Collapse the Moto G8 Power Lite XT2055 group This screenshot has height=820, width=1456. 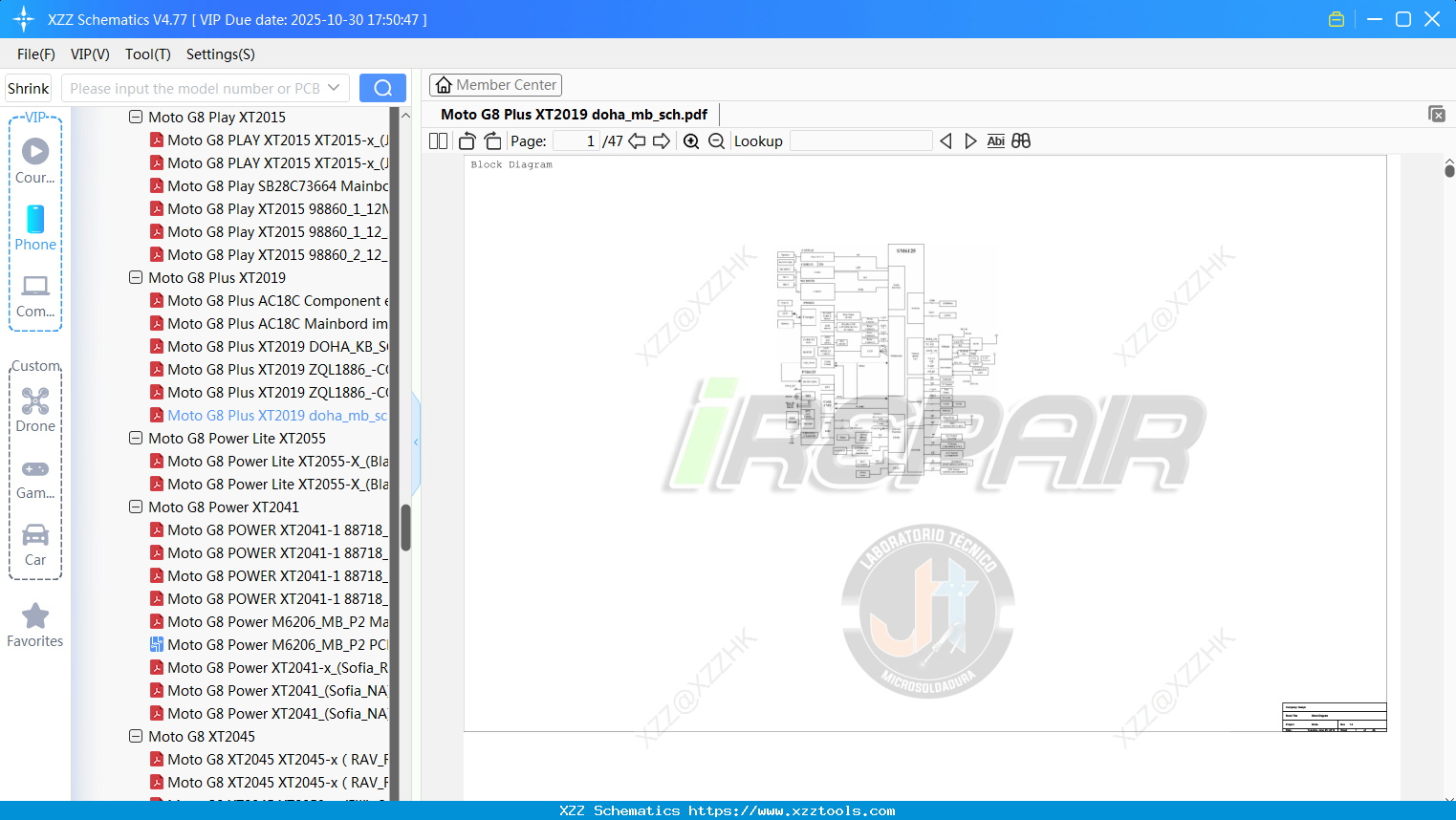(136, 438)
